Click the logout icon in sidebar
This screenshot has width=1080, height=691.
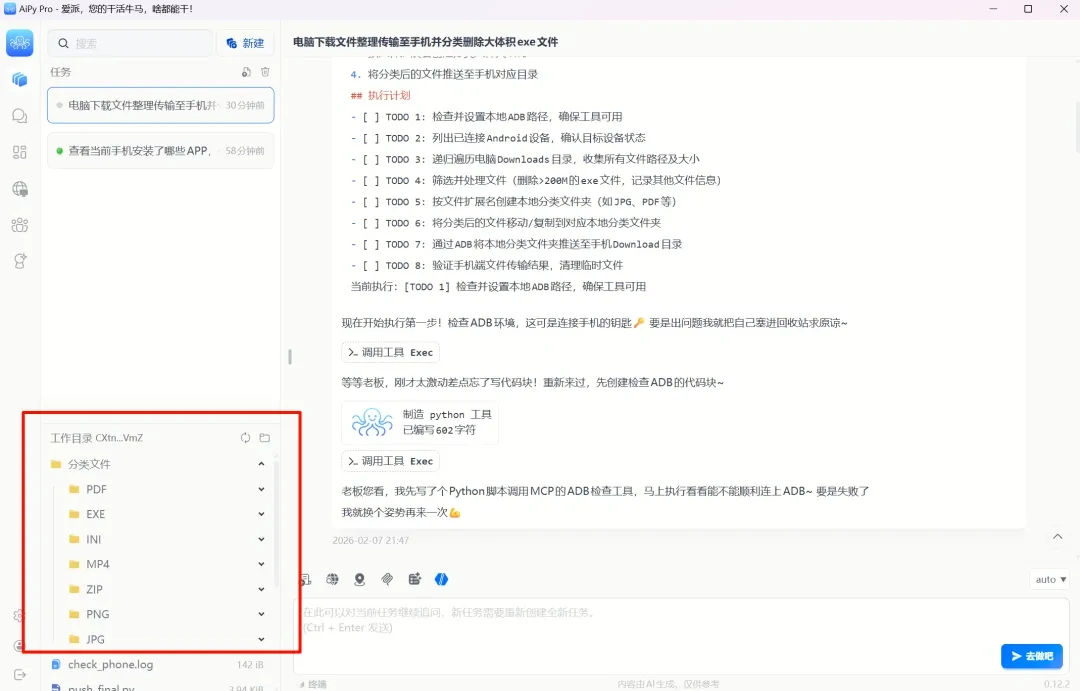(x=19, y=674)
